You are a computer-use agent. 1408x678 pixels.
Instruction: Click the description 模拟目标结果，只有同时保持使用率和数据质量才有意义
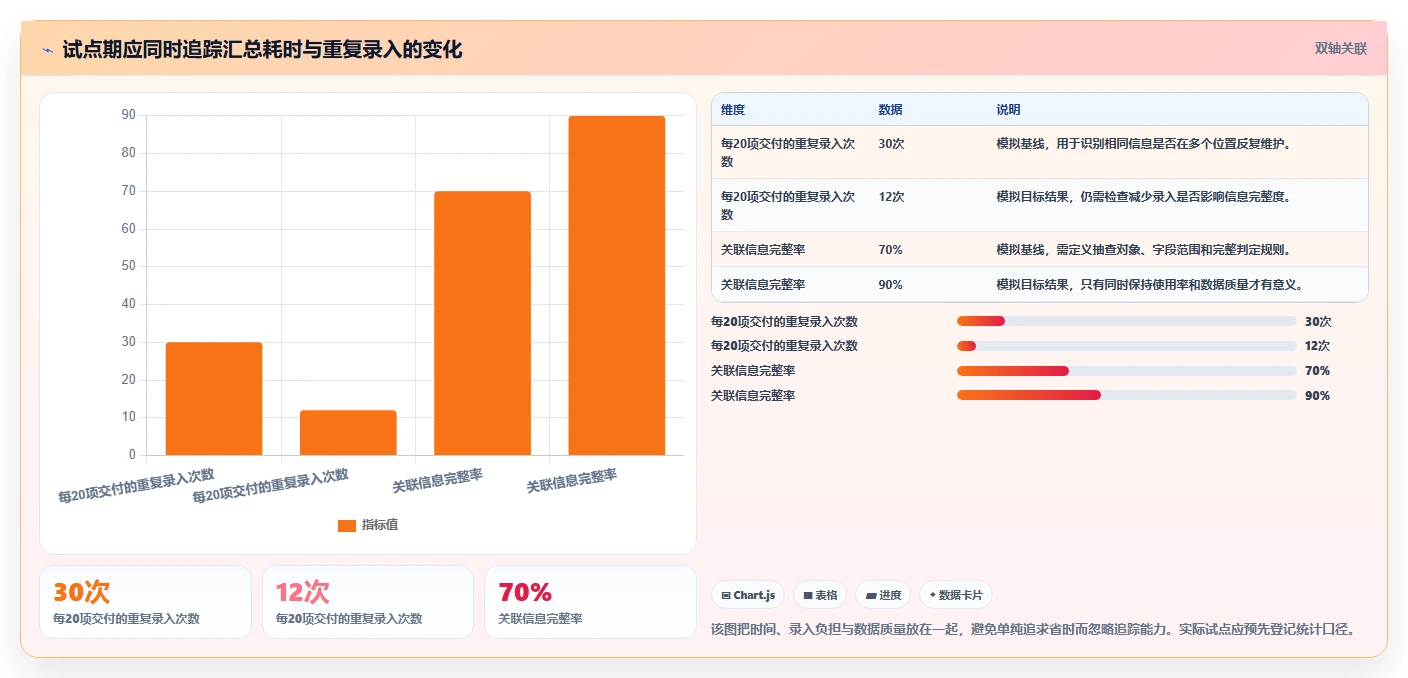(1149, 285)
